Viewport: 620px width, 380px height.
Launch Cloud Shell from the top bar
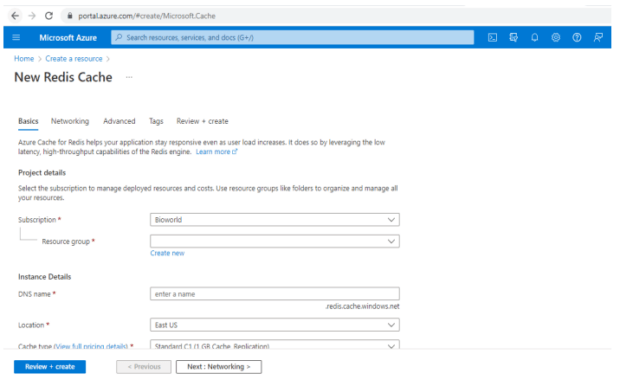pyautogui.click(x=492, y=38)
